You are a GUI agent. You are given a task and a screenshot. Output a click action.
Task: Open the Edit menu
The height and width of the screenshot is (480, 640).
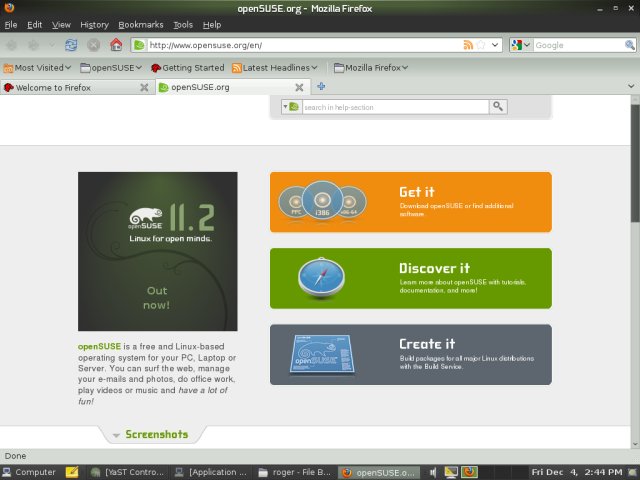coord(35,25)
